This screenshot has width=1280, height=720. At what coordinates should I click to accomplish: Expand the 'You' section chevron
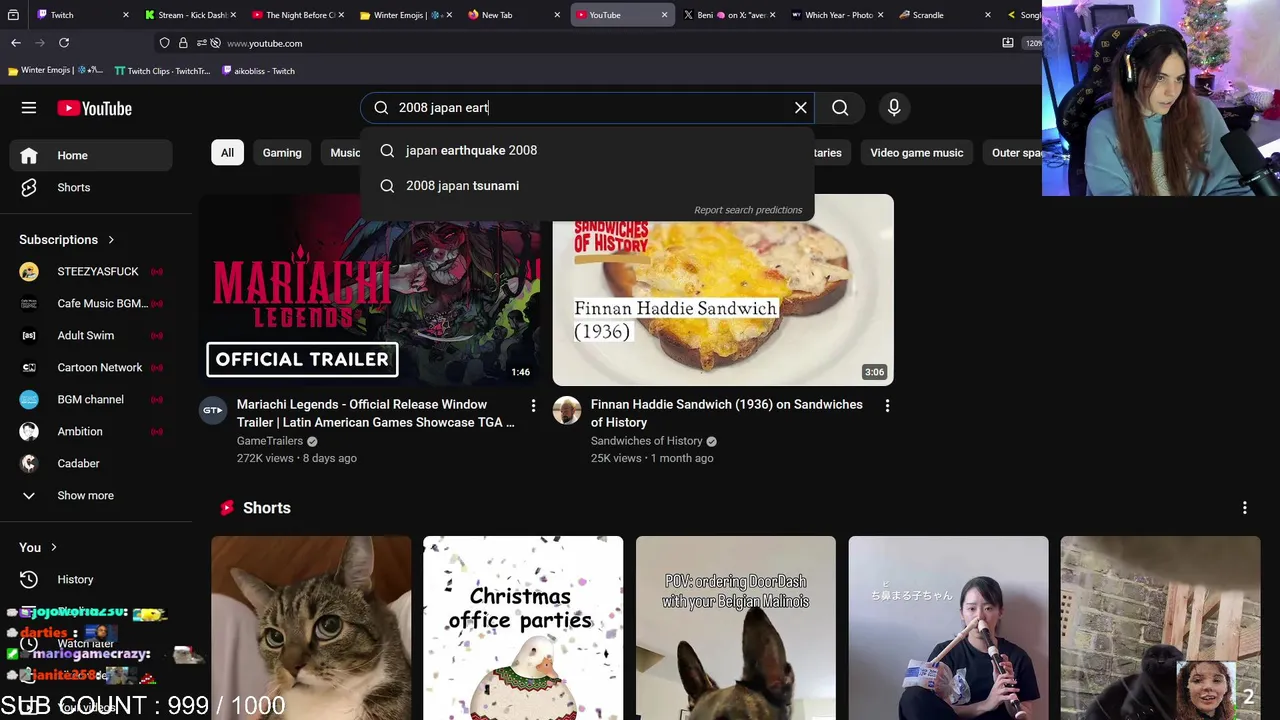coord(53,548)
